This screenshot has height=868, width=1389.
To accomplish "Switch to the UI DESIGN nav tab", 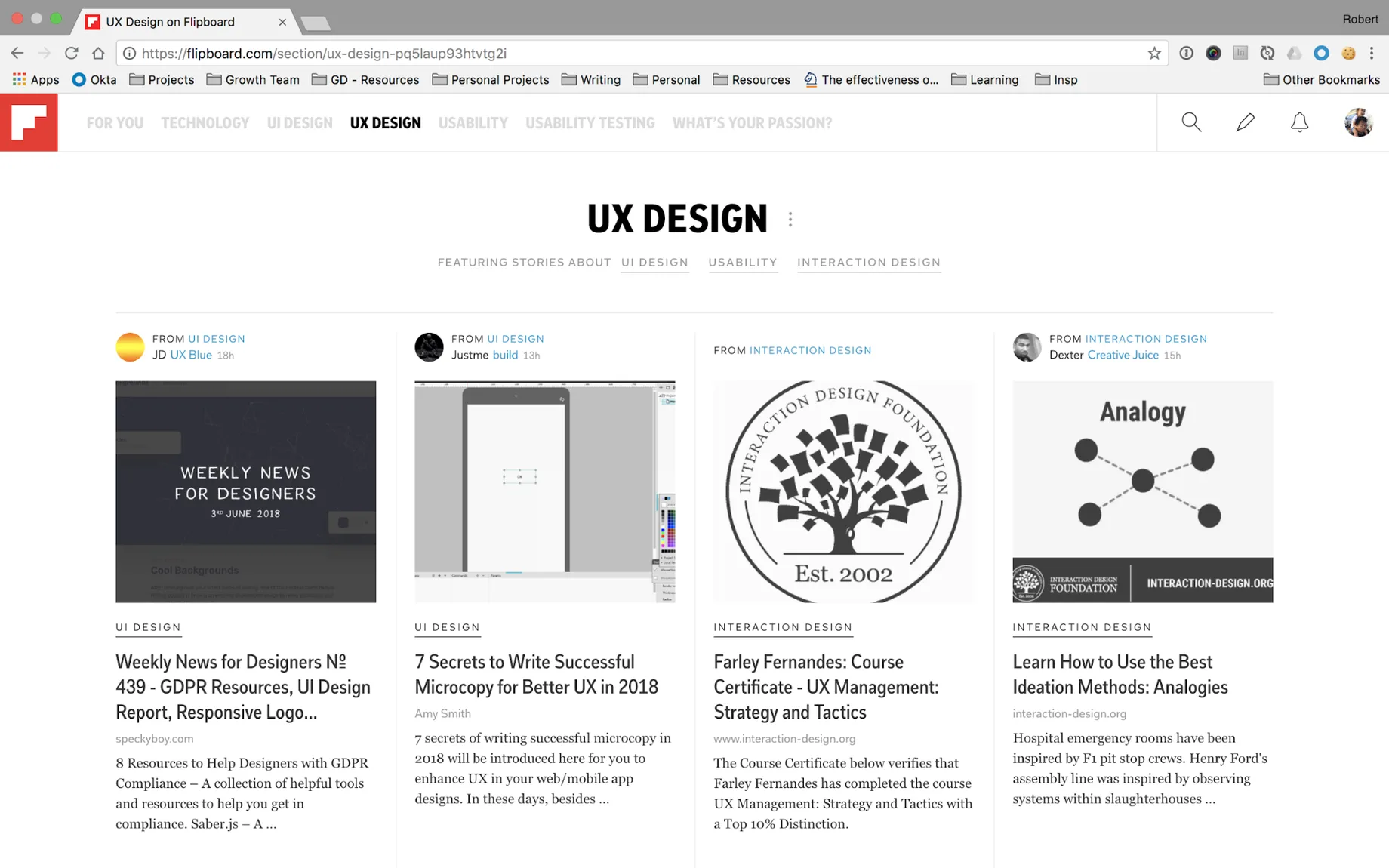I will tap(300, 122).
